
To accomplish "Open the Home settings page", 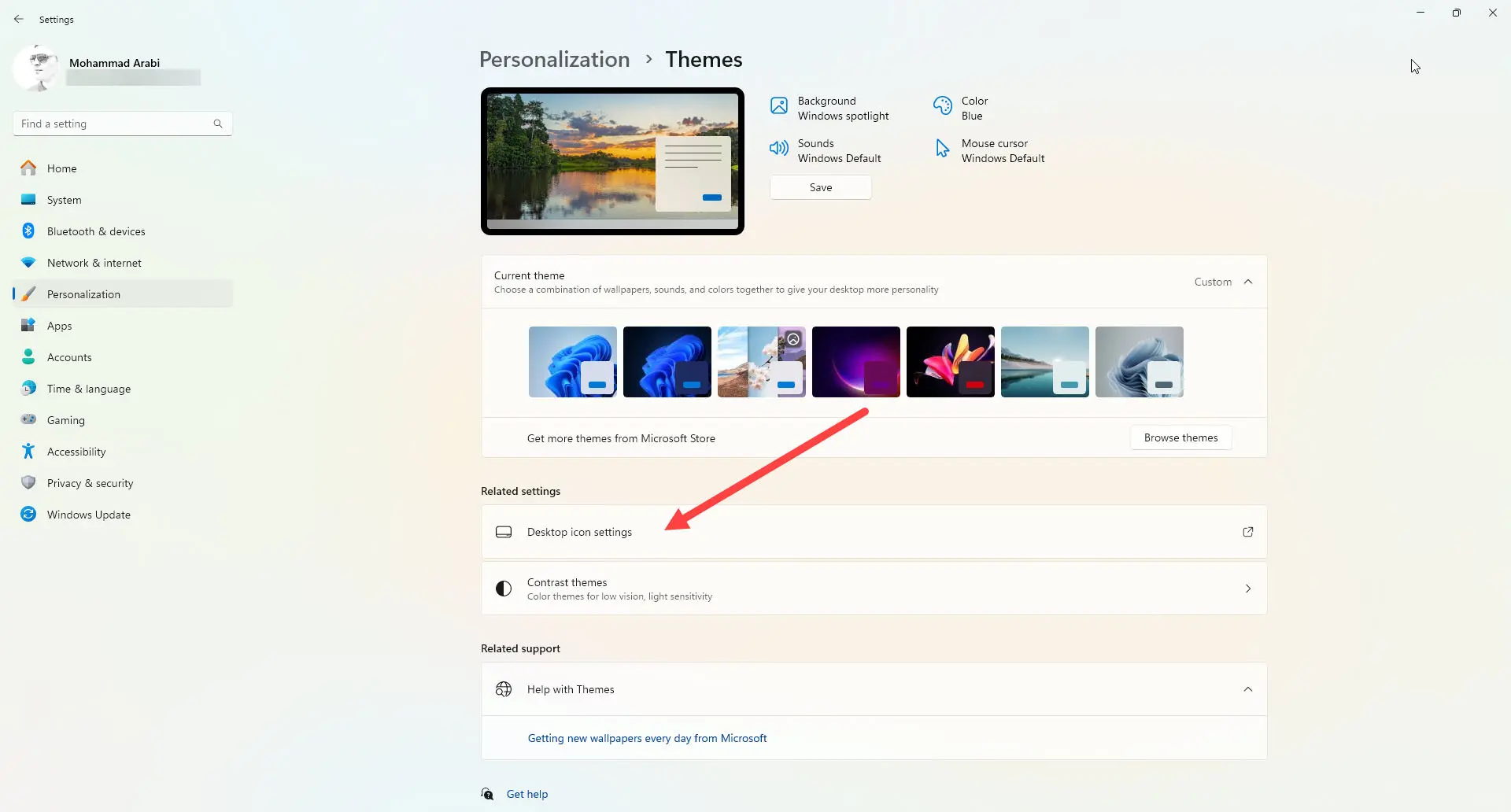I will point(123,168).
